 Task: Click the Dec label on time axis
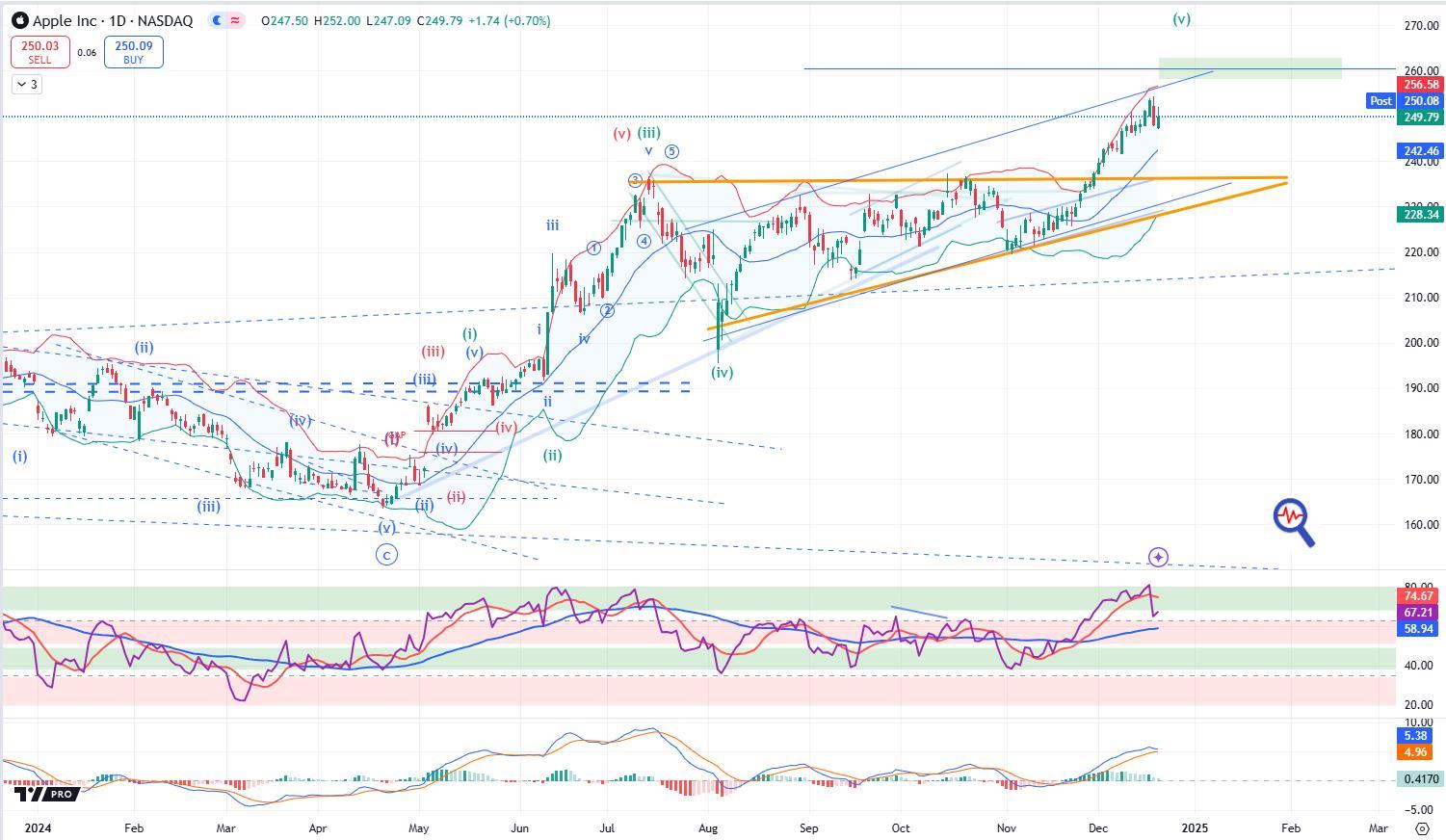[x=1097, y=828]
